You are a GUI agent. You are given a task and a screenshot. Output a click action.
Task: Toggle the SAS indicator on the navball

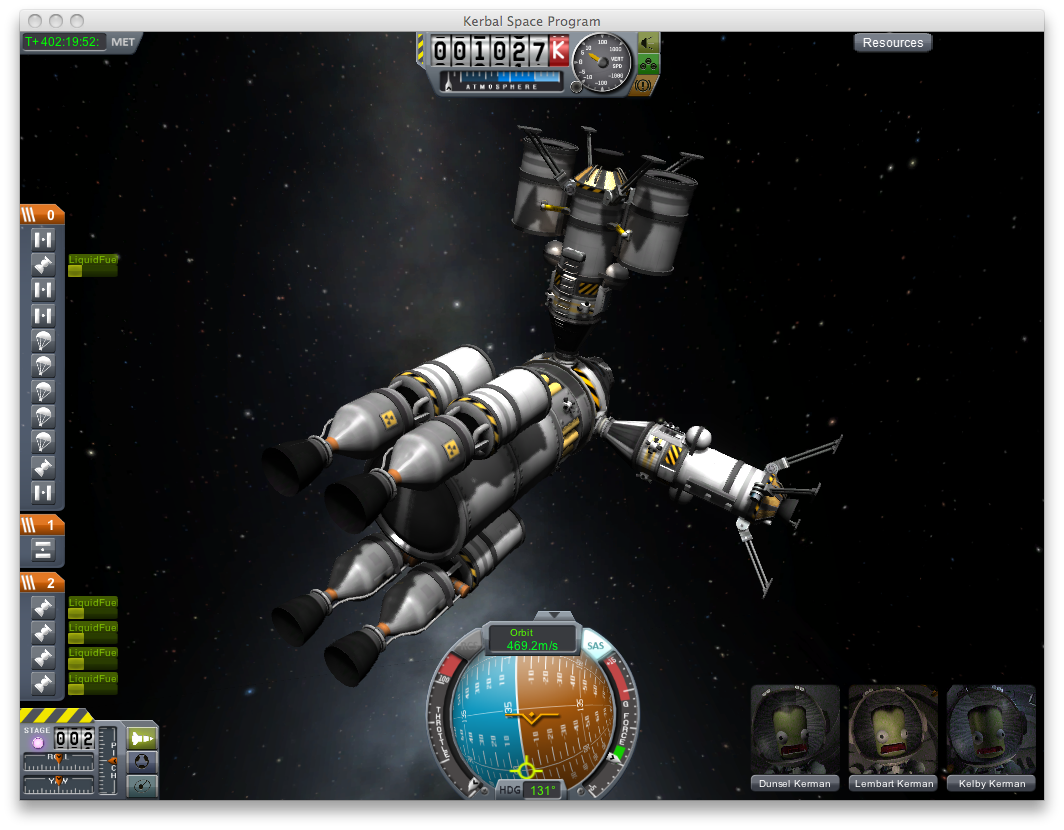pos(595,645)
